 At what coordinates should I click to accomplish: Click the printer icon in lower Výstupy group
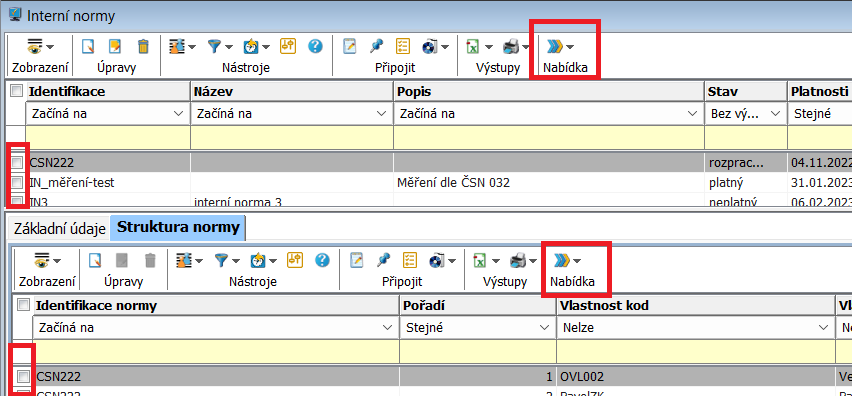517,261
